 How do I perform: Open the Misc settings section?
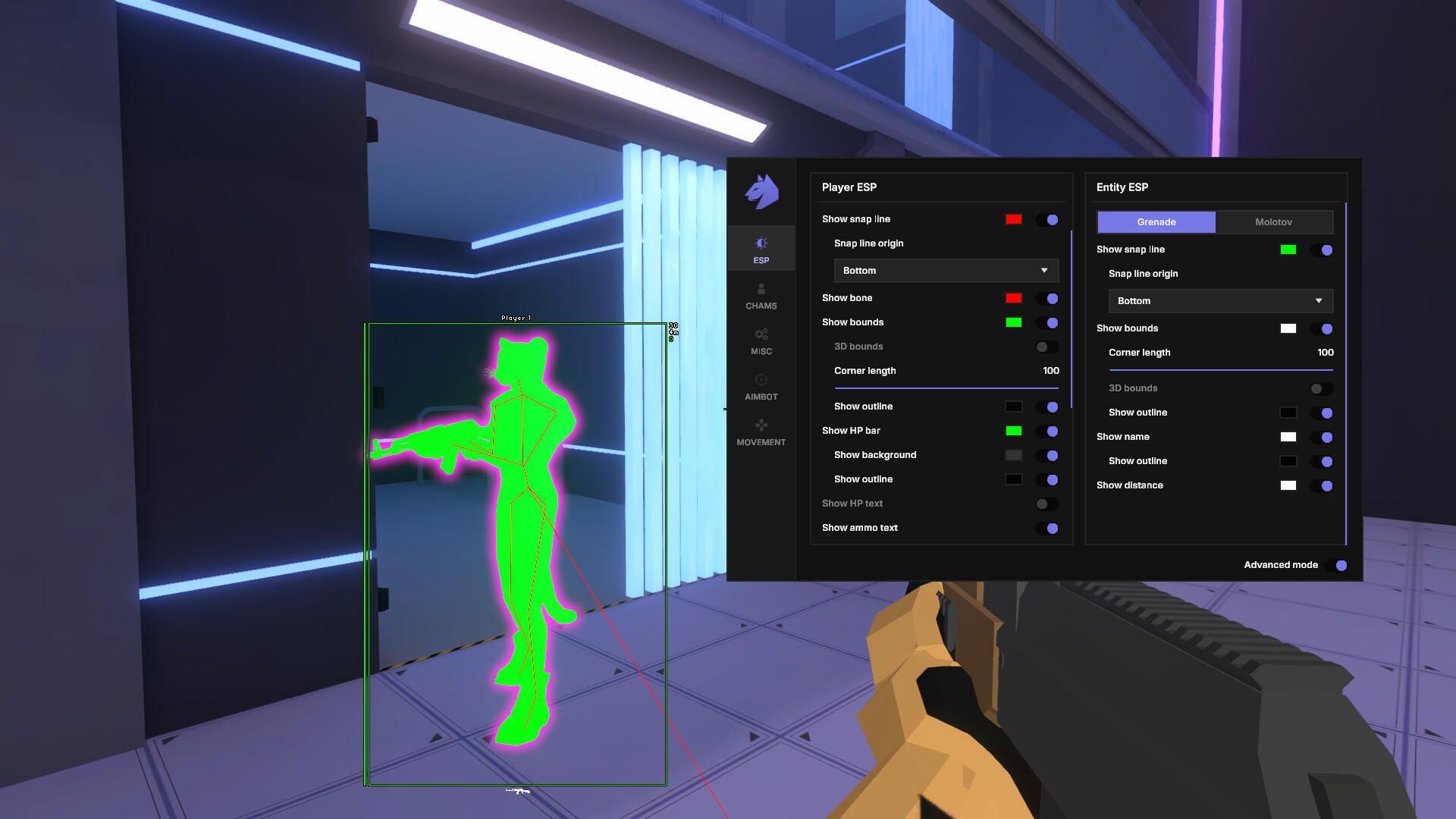(761, 341)
